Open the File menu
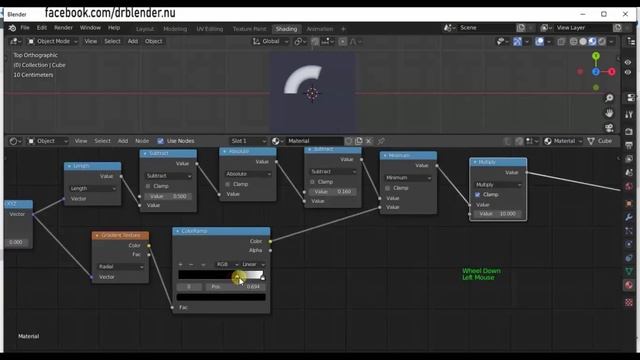640x360 pixels. (25, 28)
